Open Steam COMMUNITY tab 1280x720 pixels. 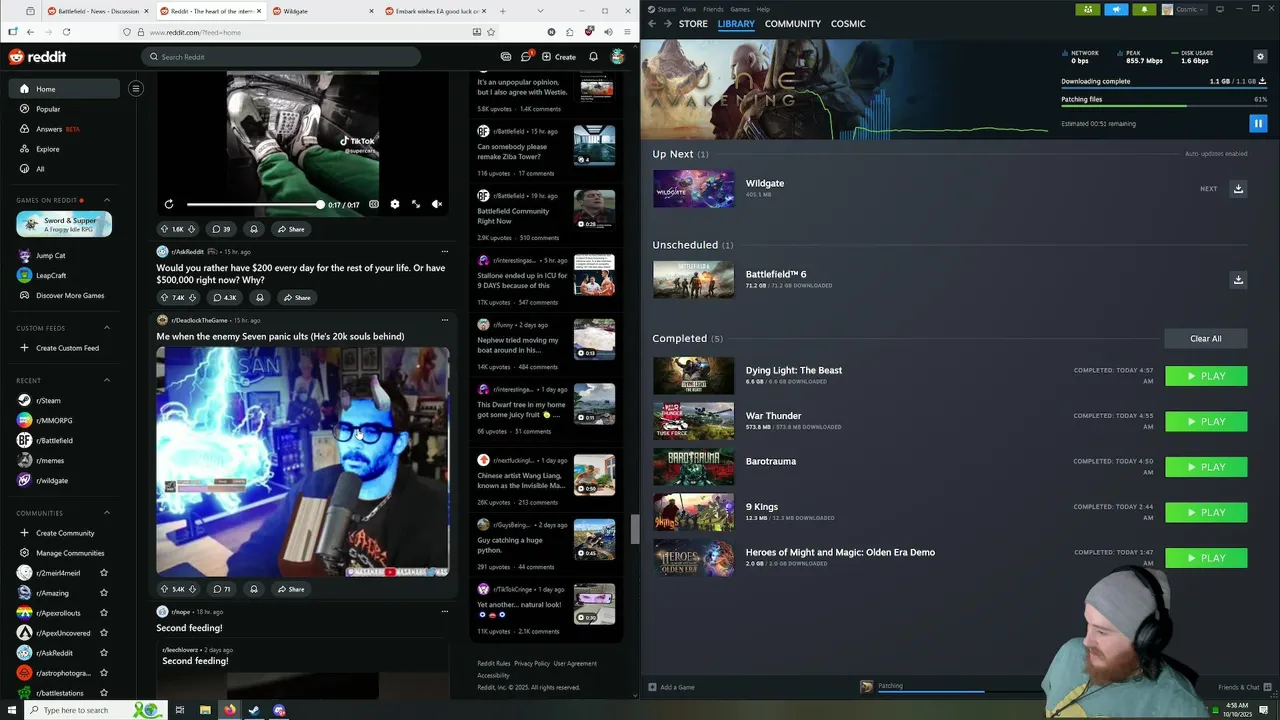[x=793, y=23]
